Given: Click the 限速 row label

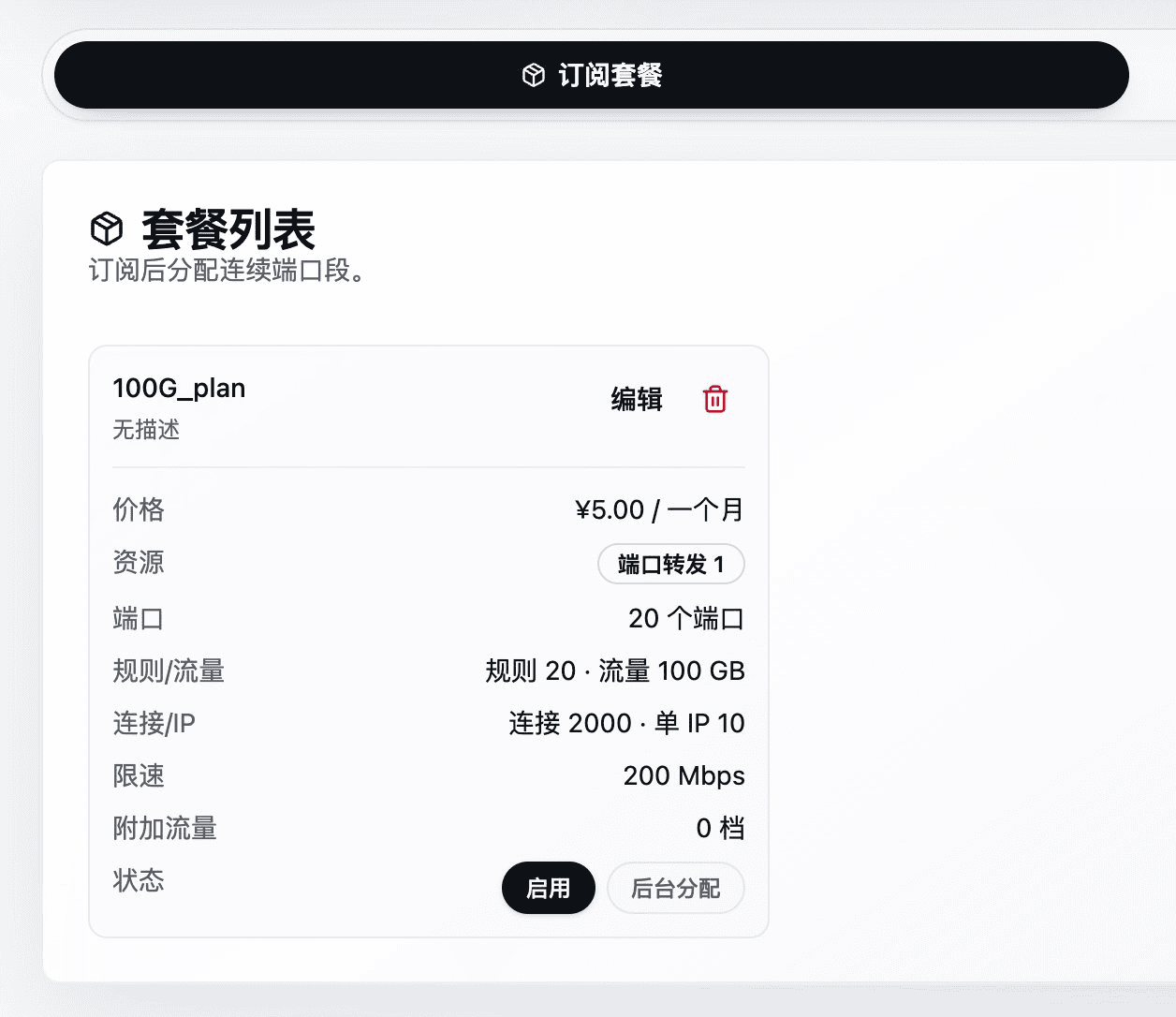Looking at the screenshot, I should pyautogui.click(x=139, y=775).
